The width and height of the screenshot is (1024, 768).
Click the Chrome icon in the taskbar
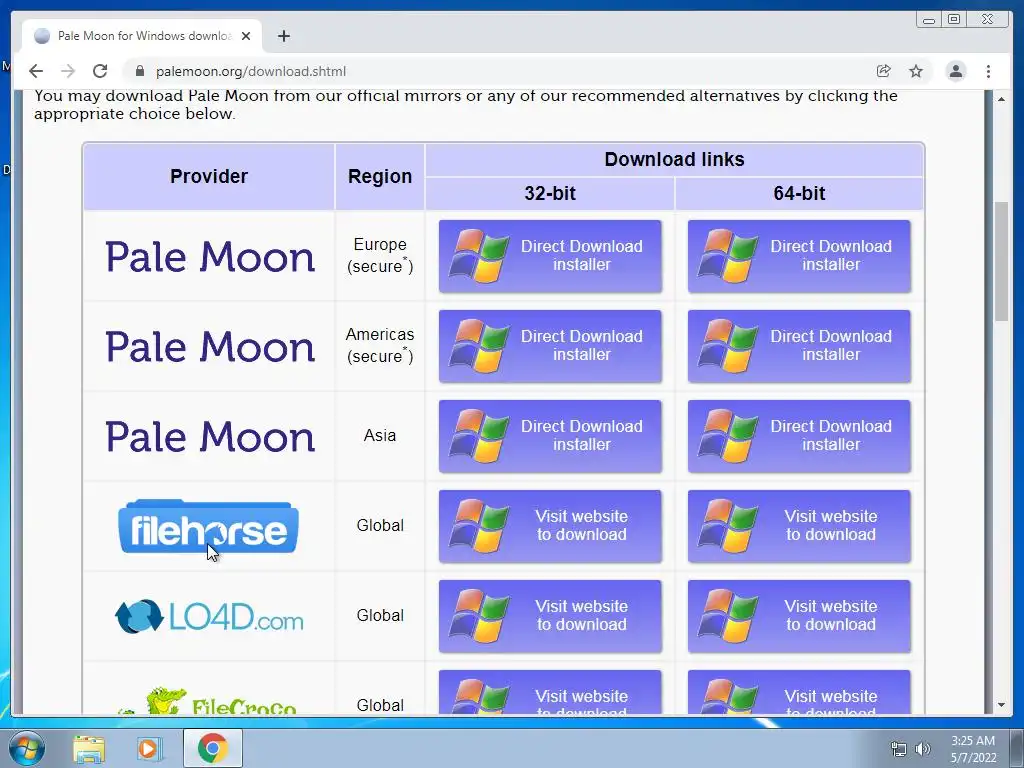(213, 748)
